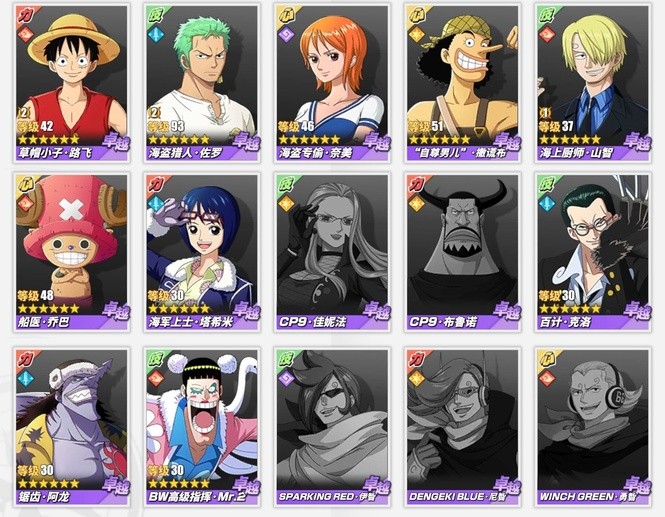Select the DENGEKI BLUE locked card
This screenshot has height=517, width=665.
click(x=463, y=427)
